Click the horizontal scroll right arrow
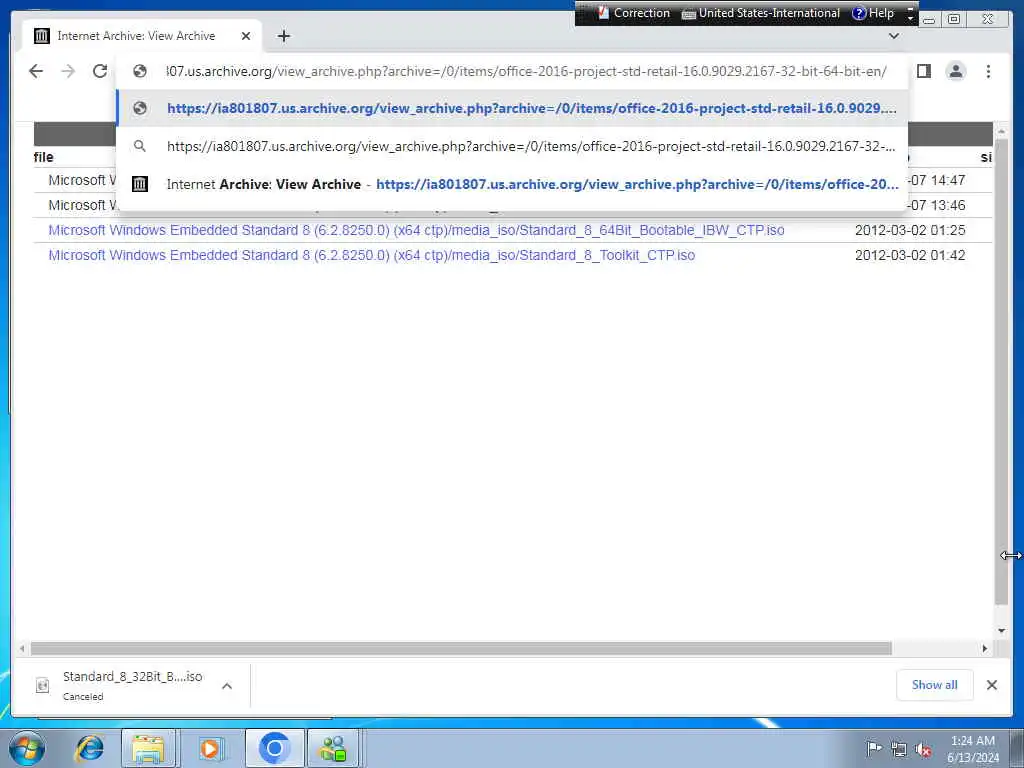This screenshot has height=768, width=1024. coord(985,648)
